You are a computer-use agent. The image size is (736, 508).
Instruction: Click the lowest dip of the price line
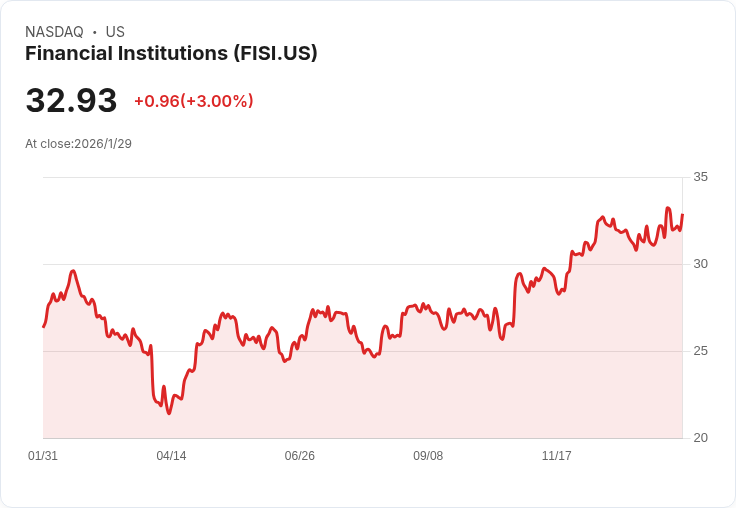(x=169, y=413)
